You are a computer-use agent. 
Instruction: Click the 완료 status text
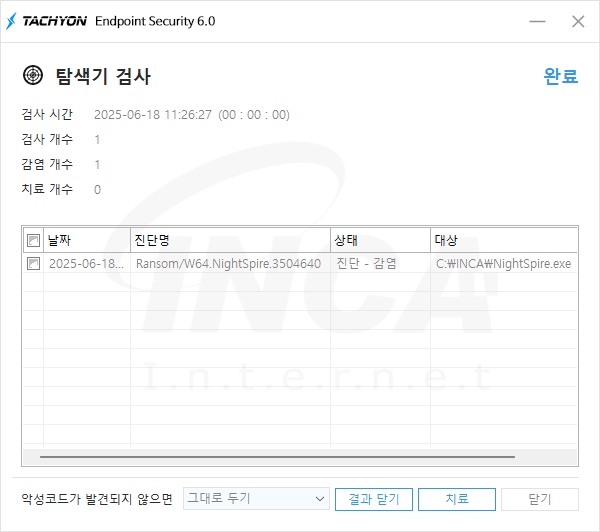click(561, 76)
